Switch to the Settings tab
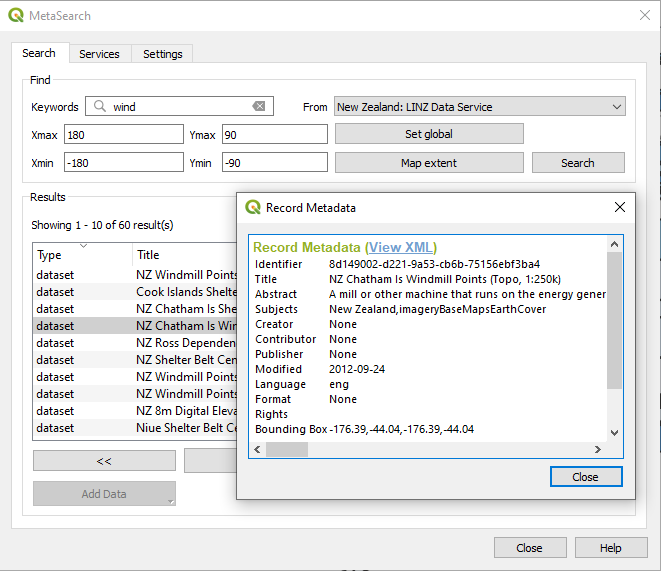 162,54
